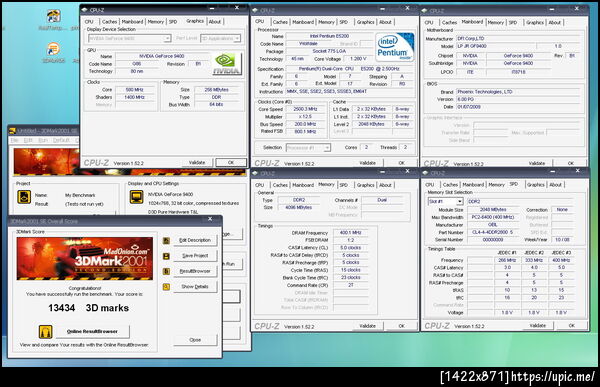The height and width of the screenshot is (387, 600).
Task: Click the icon beside the ResultBrowser button
Action: (166, 271)
